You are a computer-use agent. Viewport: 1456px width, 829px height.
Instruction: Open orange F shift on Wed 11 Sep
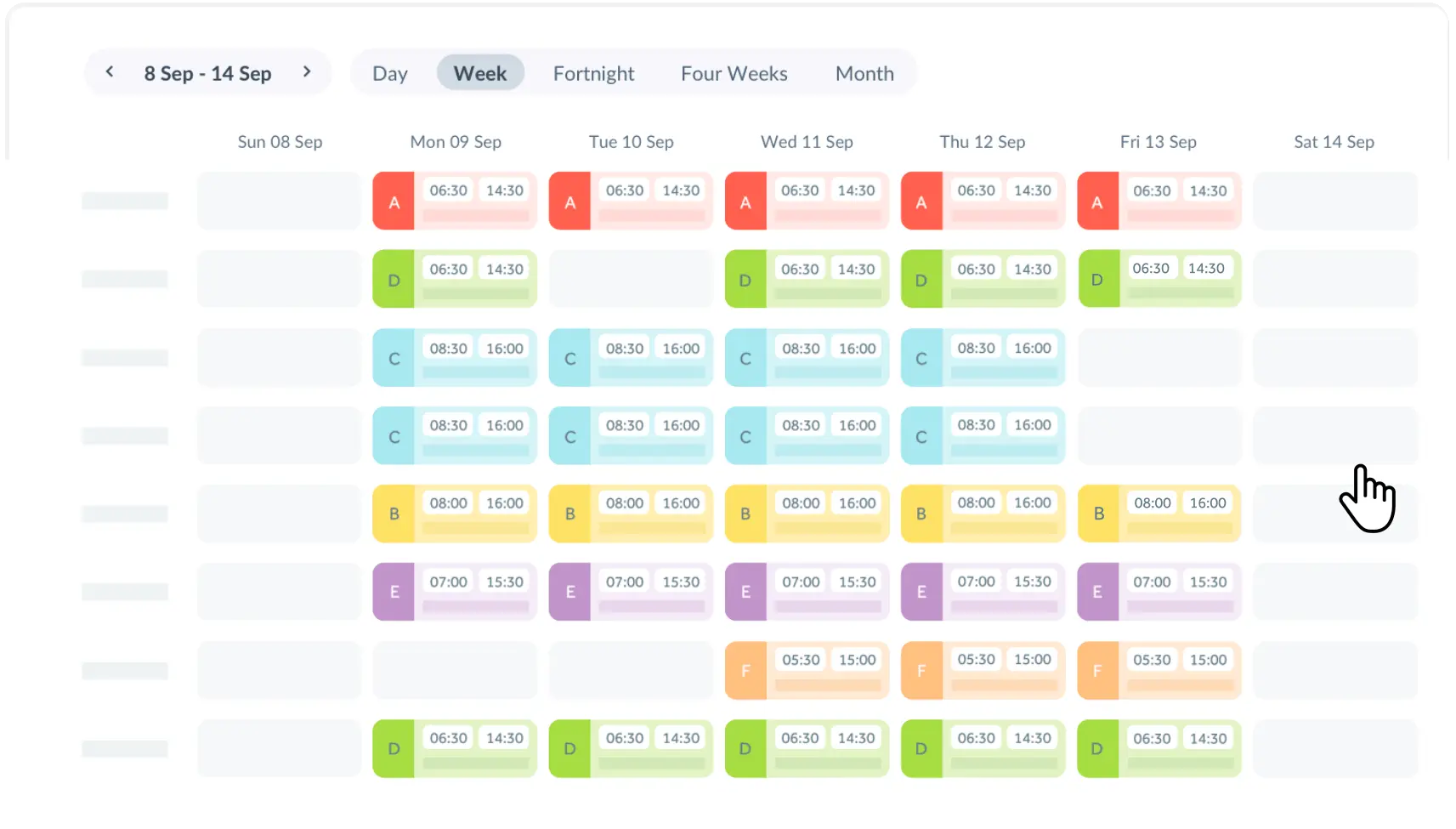point(807,671)
